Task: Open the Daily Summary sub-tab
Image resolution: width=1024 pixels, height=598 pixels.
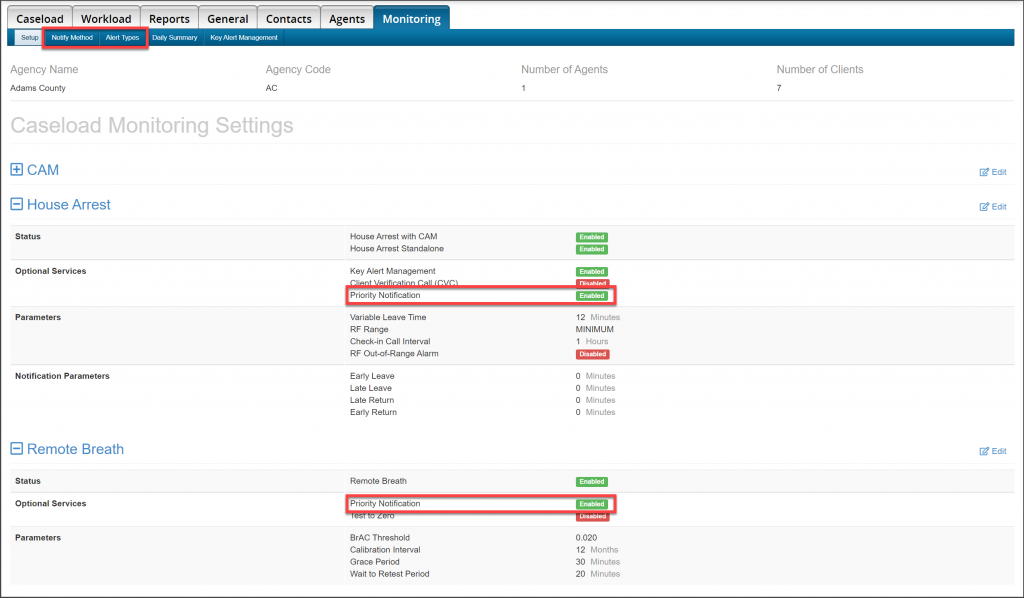Action: coord(173,37)
